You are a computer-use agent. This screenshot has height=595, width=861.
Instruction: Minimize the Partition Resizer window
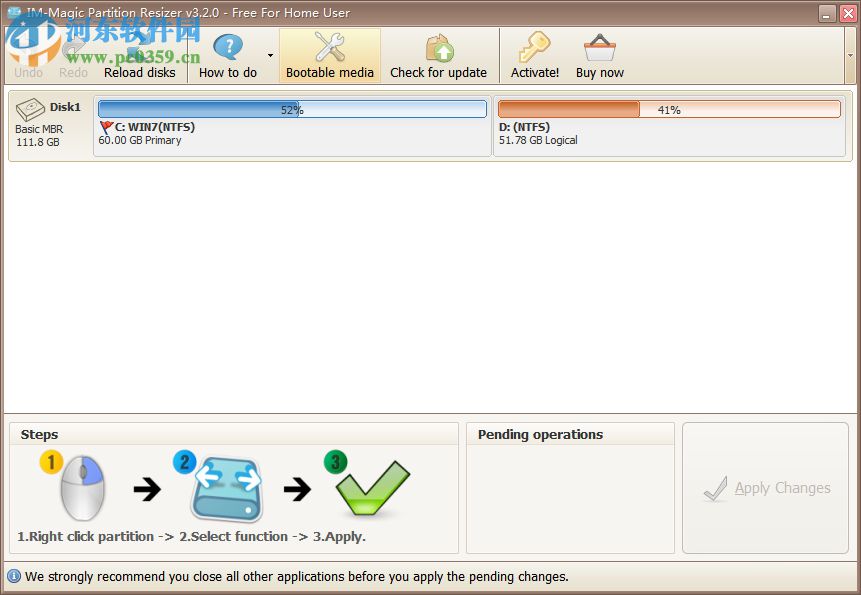[x=827, y=13]
